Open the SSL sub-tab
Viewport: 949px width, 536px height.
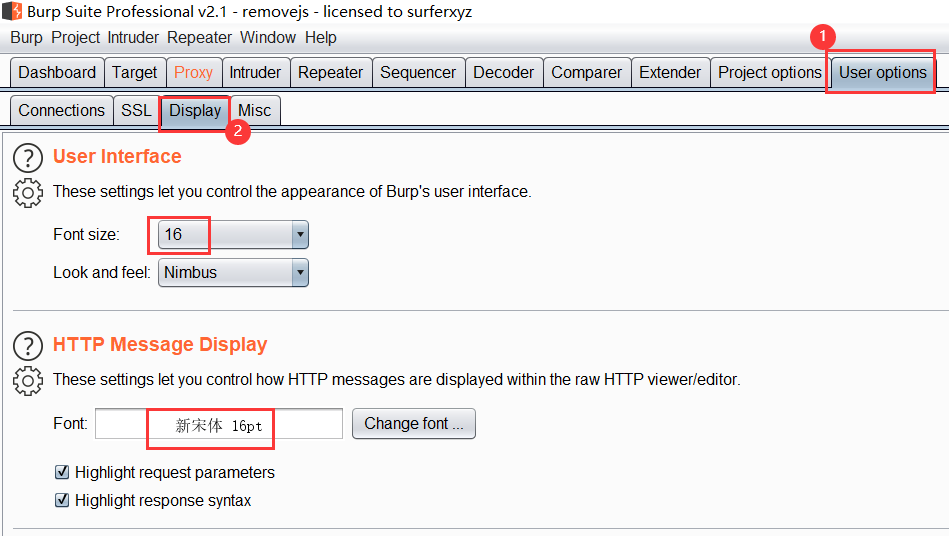[x=136, y=111]
